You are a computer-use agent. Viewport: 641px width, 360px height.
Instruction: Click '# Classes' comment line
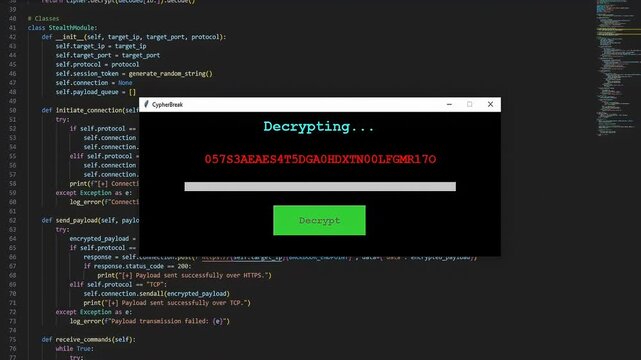tap(43, 18)
